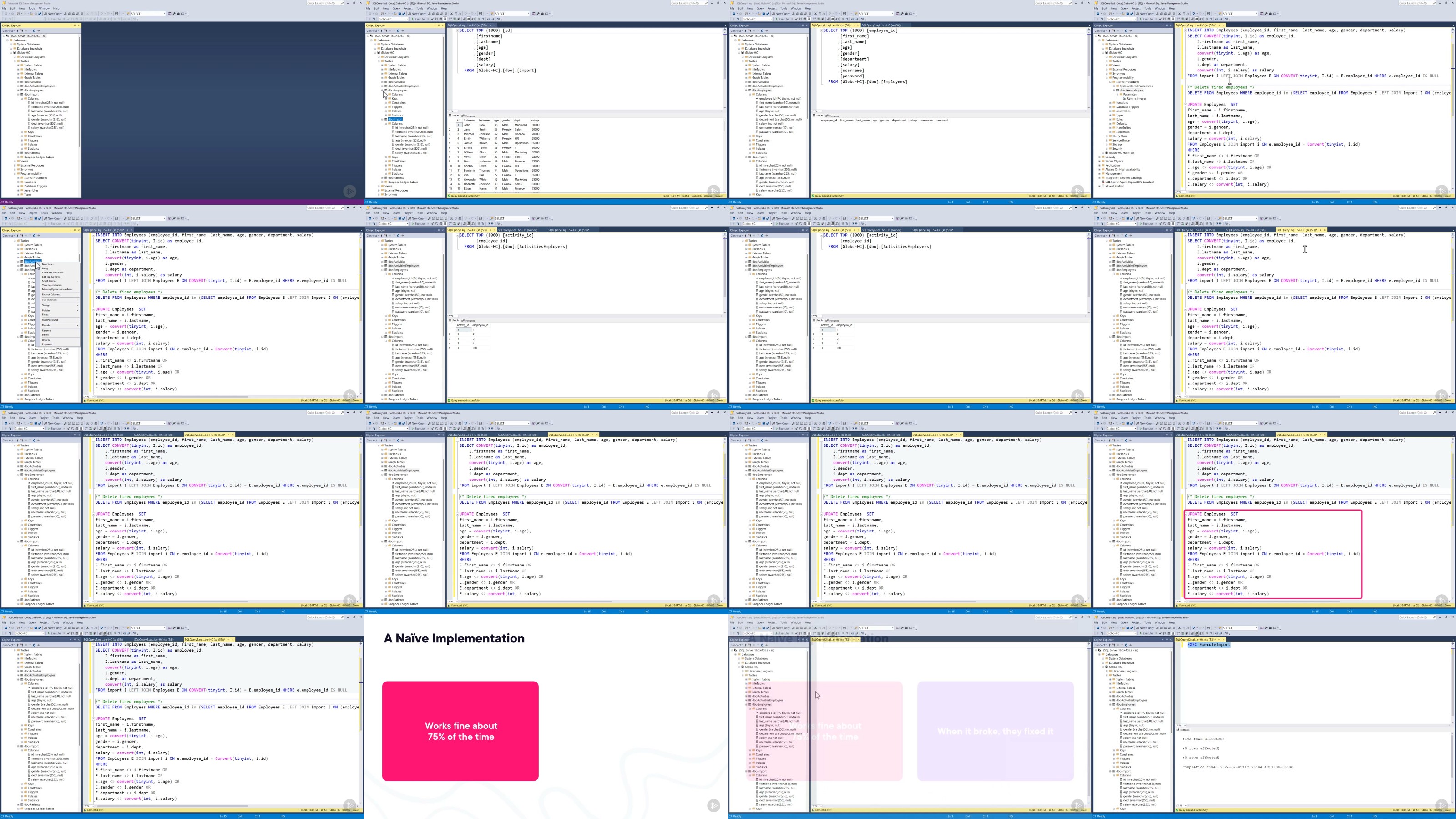Click Connect plug icon in empty-editor frame's Object Explorer
The width and height of the screenshot is (1456, 819).
pos(18,30)
